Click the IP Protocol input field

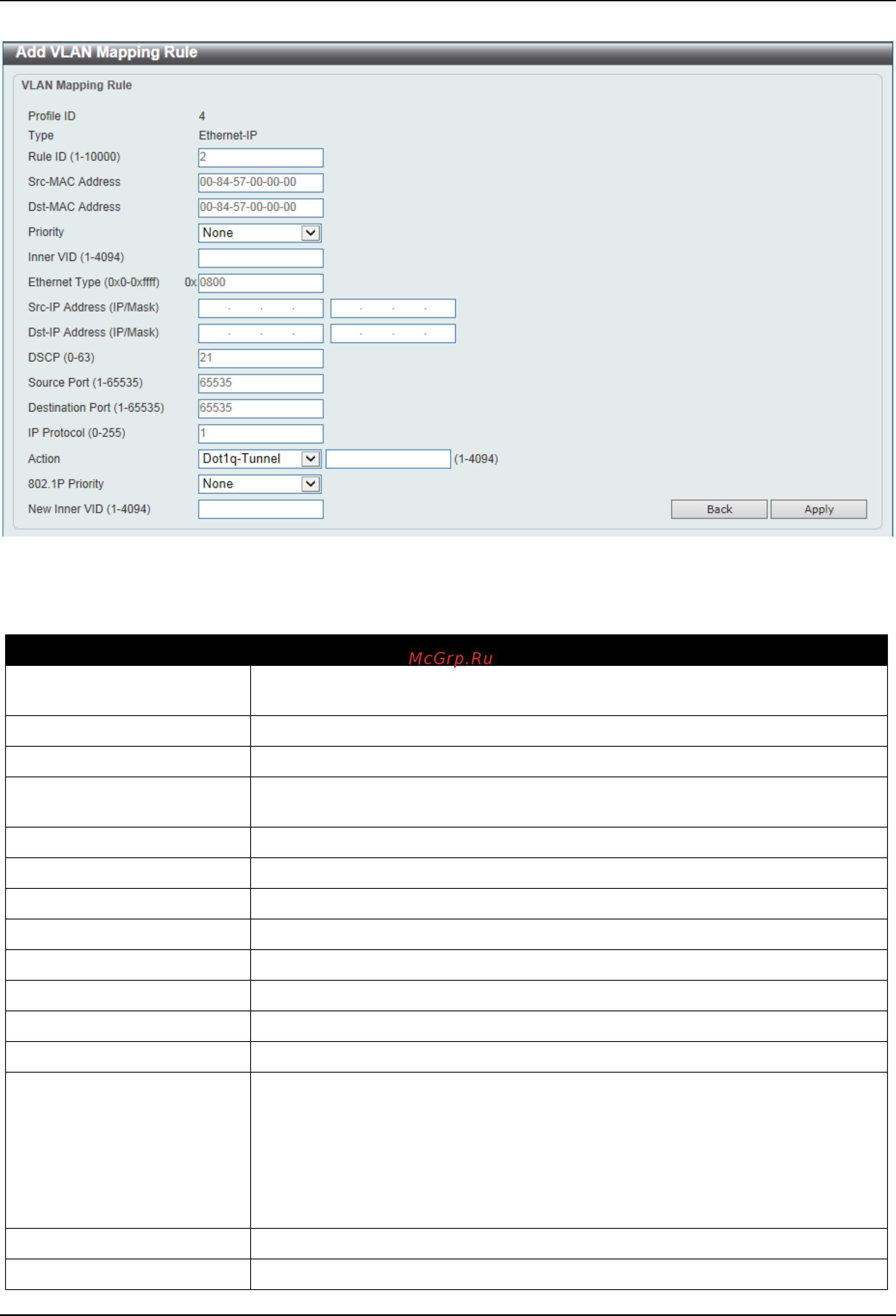point(260,434)
